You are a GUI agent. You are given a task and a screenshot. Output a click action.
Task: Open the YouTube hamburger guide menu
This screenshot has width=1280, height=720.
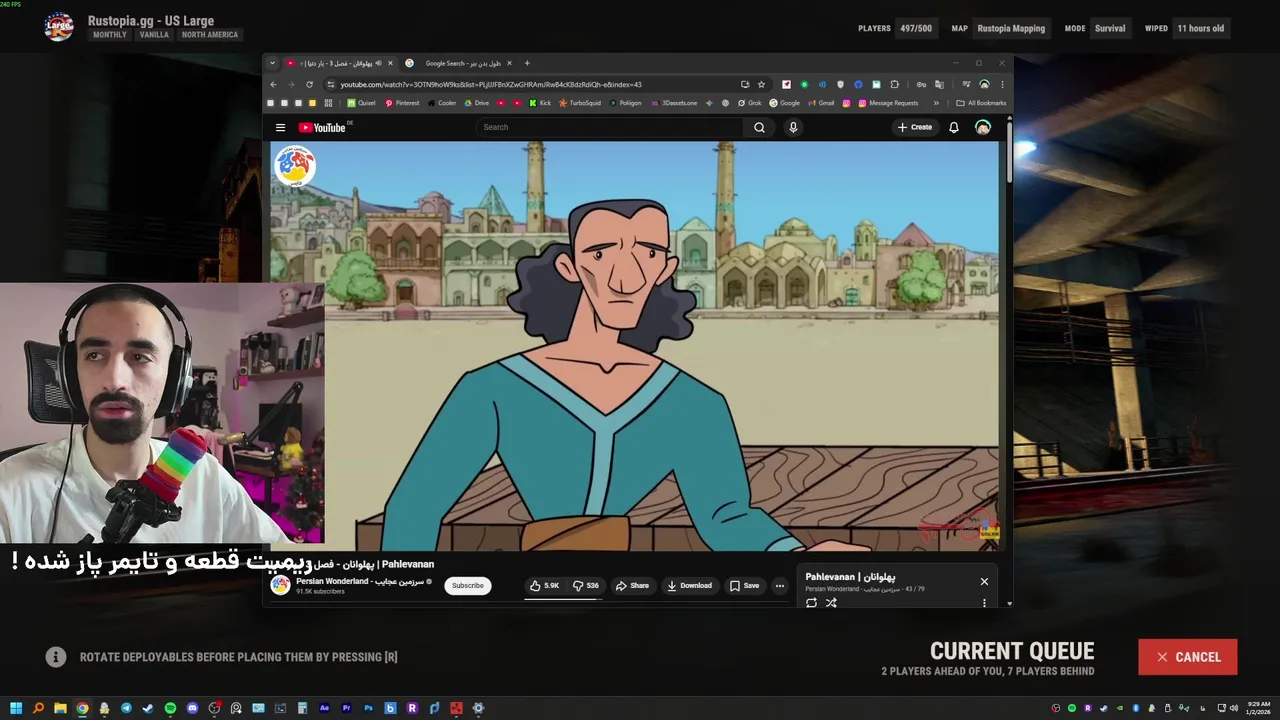(x=280, y=127)
